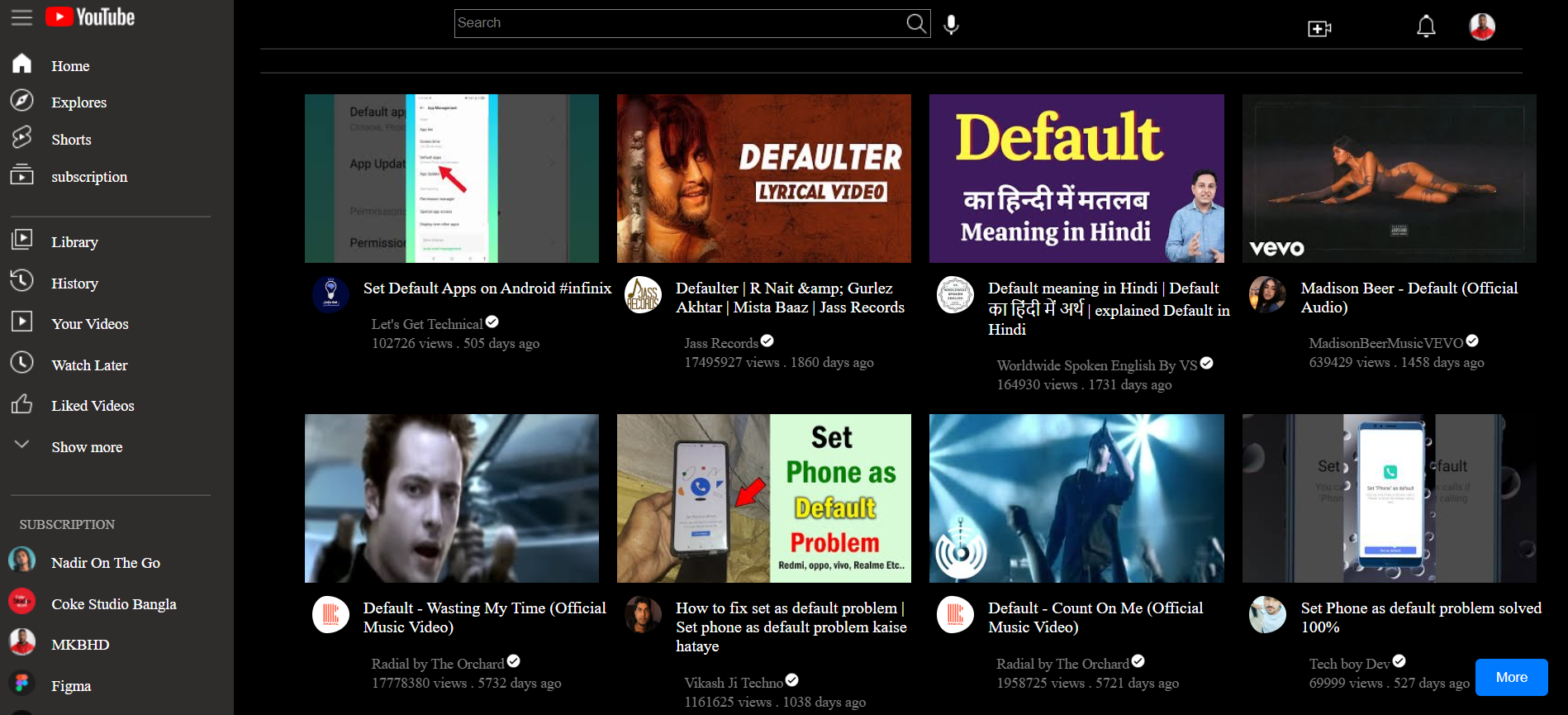
Task: Open Madison Beer - Default title
Action: click(1409, 298)
